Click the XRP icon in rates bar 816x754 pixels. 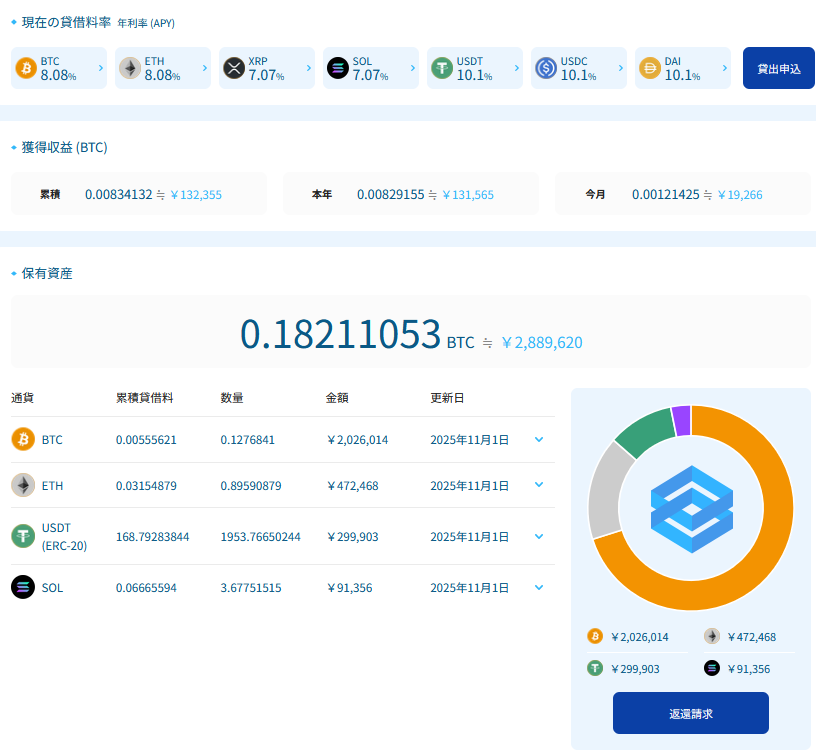(234, 68)
